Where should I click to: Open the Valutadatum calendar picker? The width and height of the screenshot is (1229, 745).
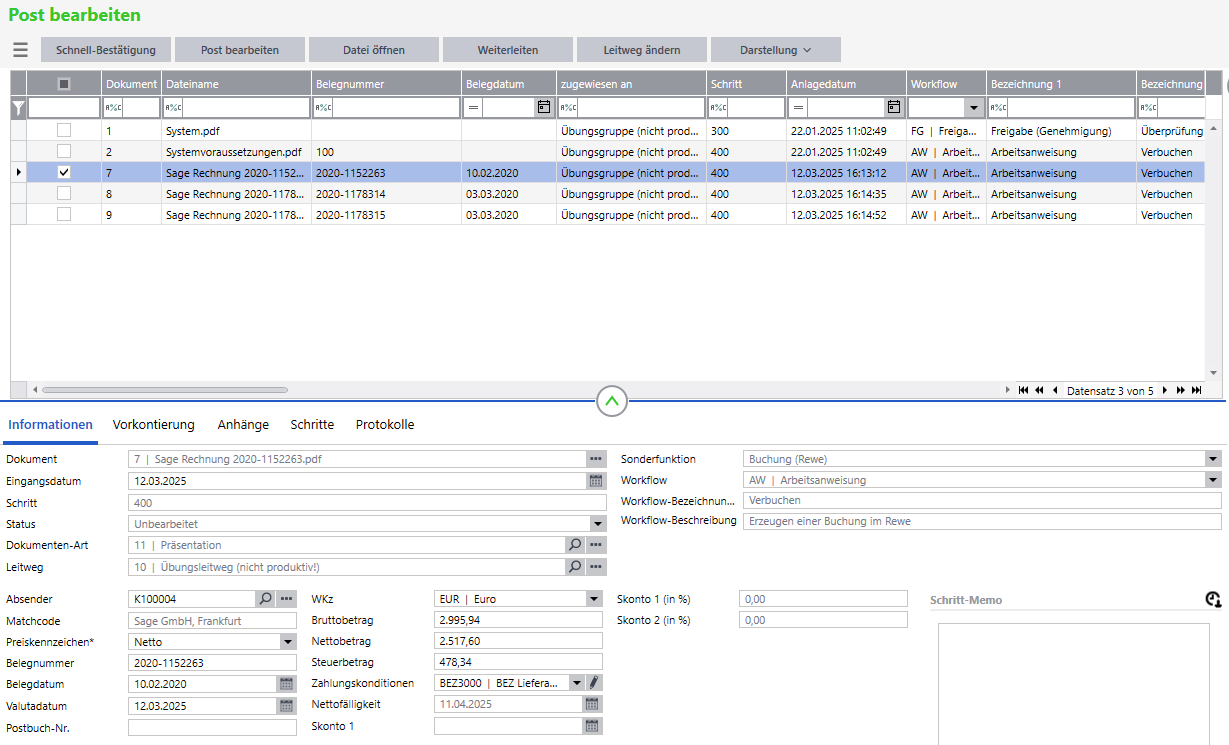[x=287, y=706]
